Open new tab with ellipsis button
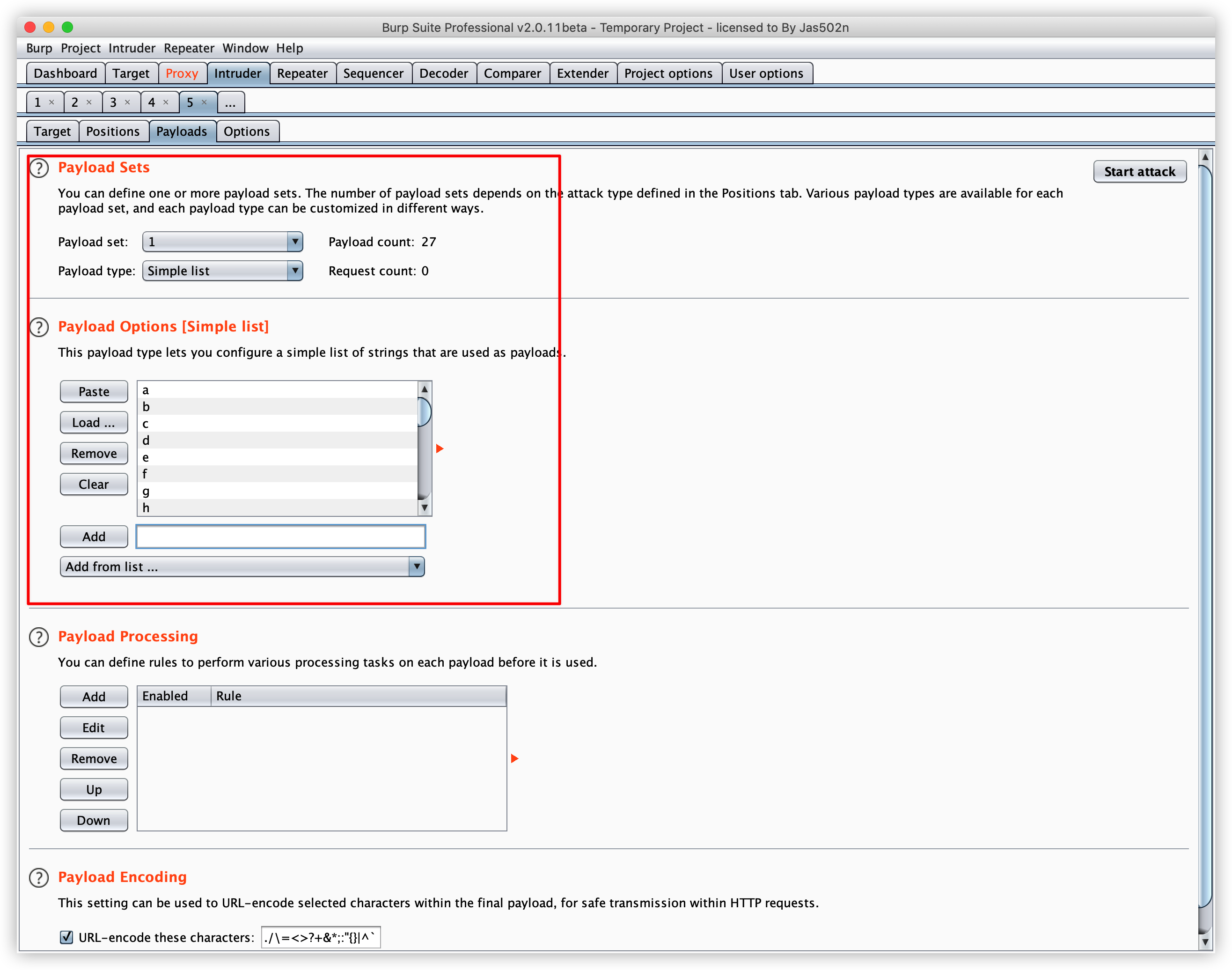The width and height of the screenshot is (1232, 970). (230, 103)
